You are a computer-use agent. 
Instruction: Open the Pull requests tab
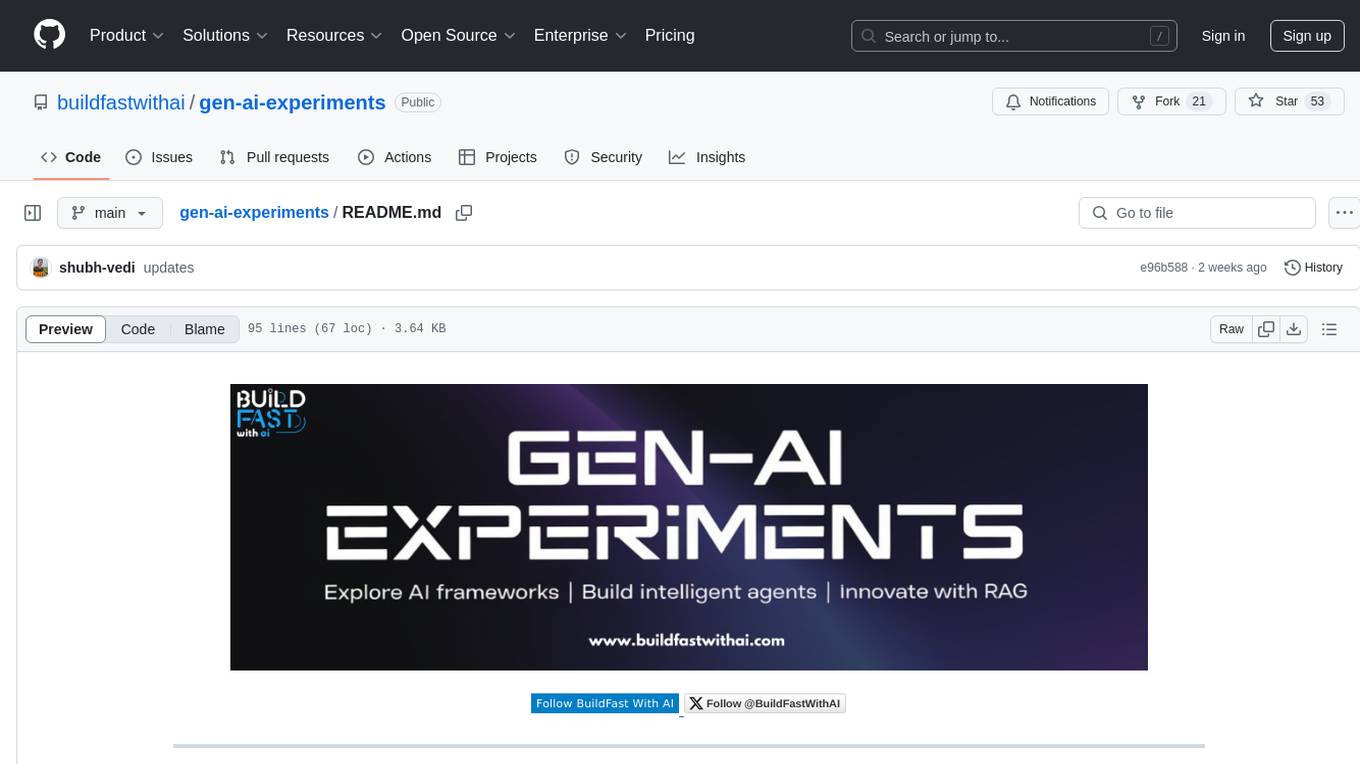coord(274,157)
